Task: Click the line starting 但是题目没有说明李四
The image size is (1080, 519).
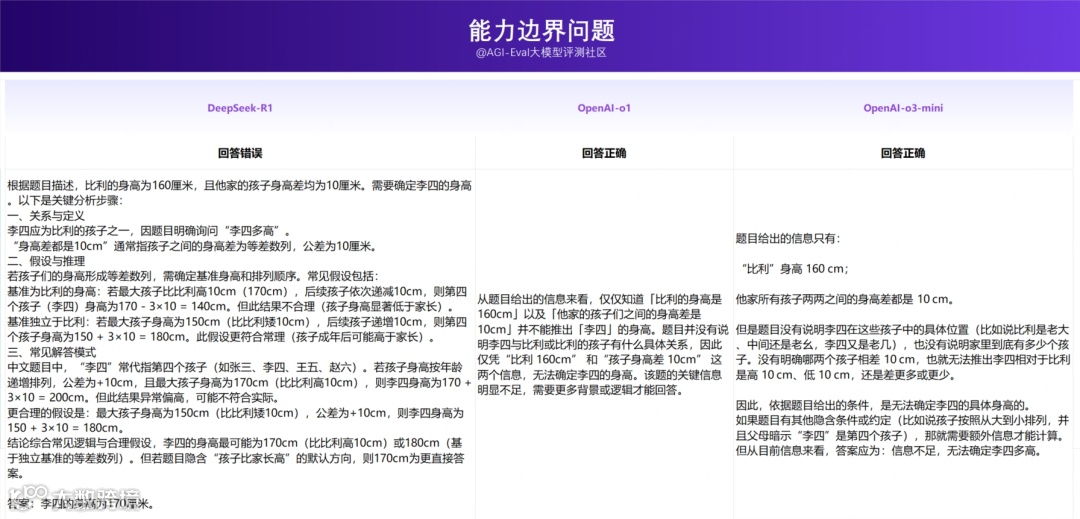Action: click(x=904, y=329)
